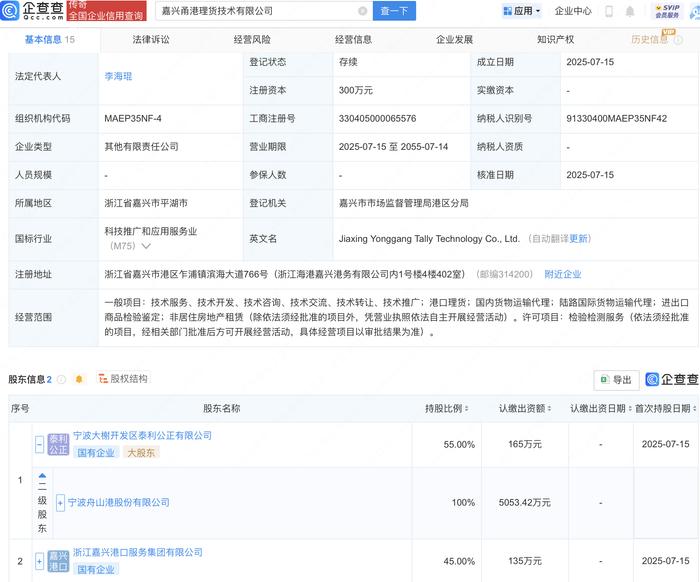Collapse the 二级股东 arrow
The image size is (700, 582).
click(42, 476)
